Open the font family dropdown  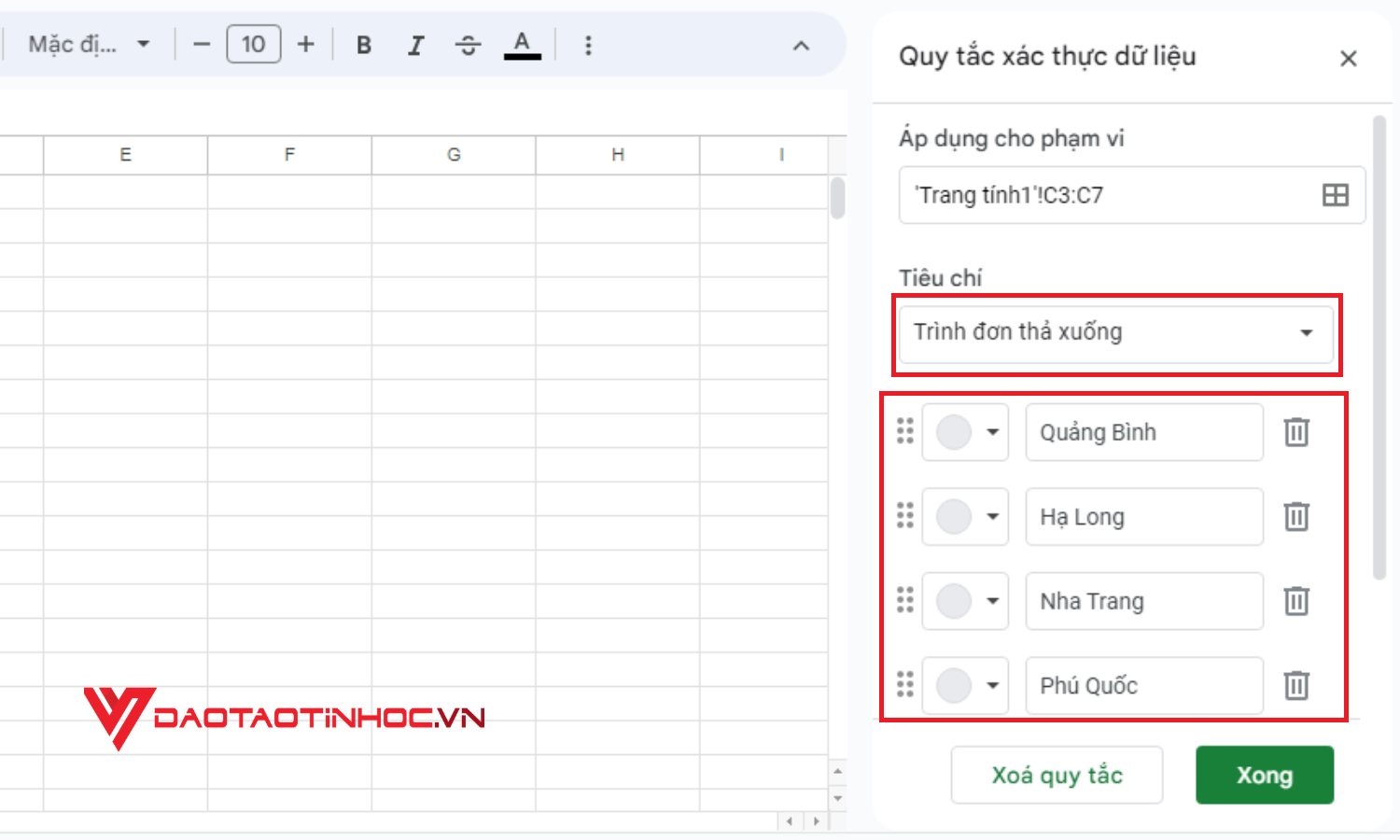point(89,45)
